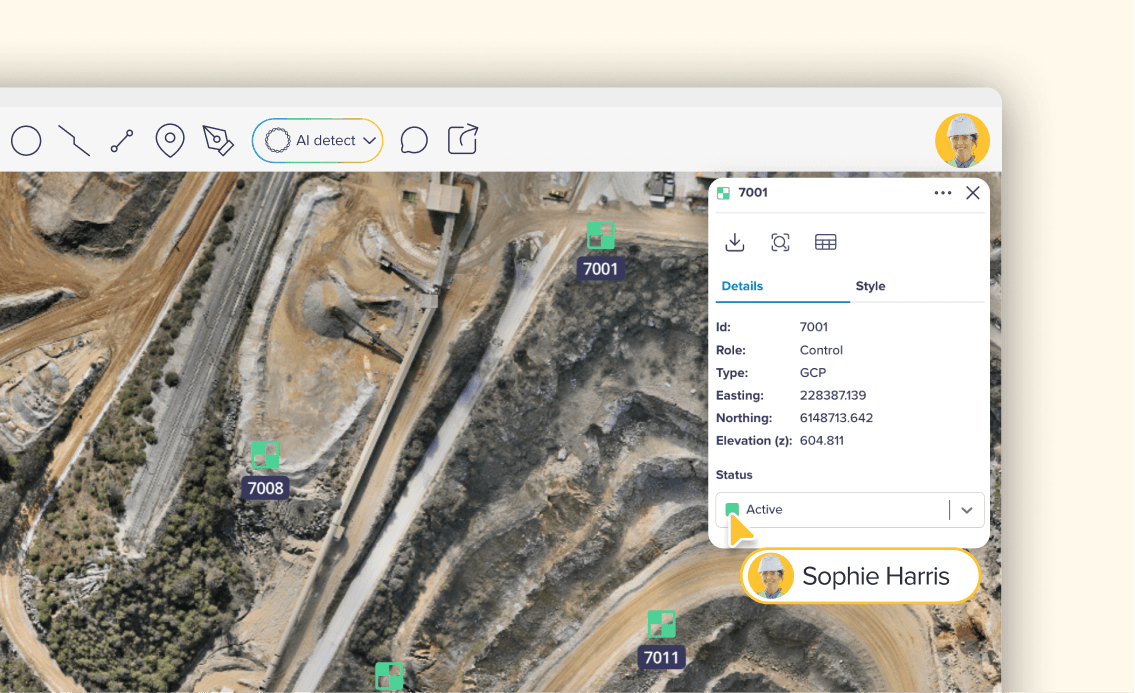The width and height of the screenshot is (1135, 693).
Task: Open the table view for 7001
Action: 826,242
